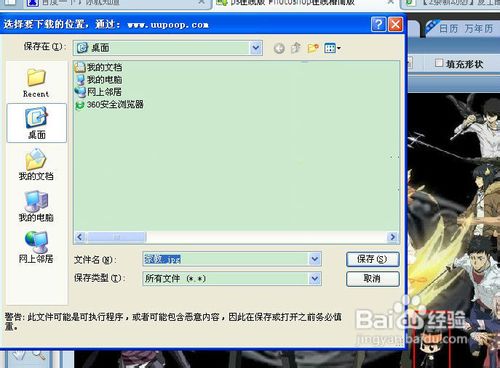Open the view menu button
The height and width of the screenshot is (368, 500).
[x=332, y=48]
